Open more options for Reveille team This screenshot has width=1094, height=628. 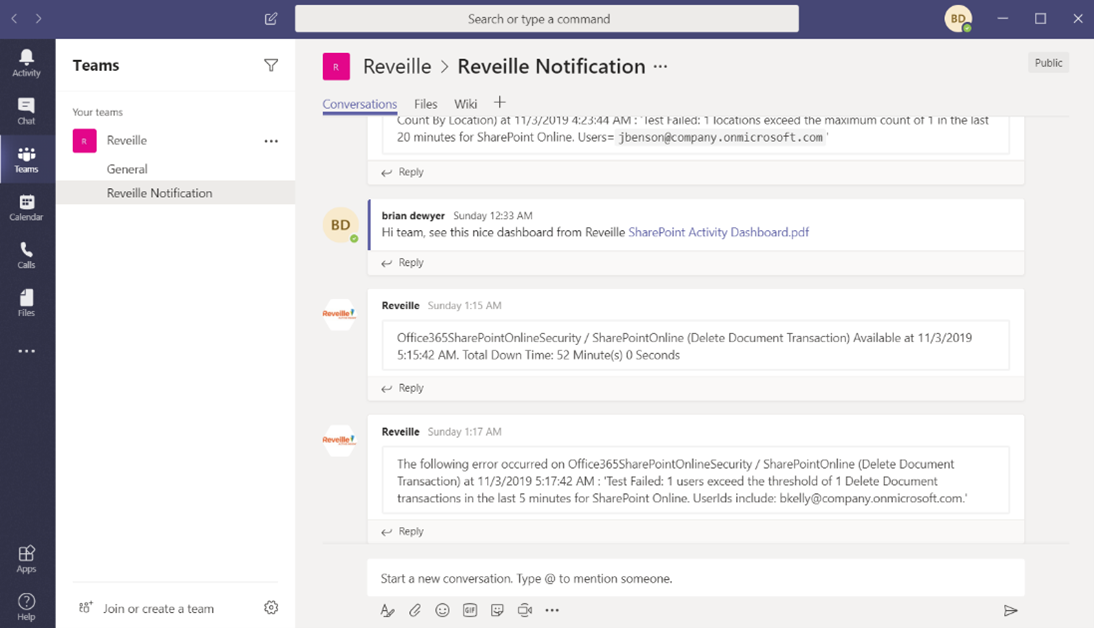[x=271, y=141]
